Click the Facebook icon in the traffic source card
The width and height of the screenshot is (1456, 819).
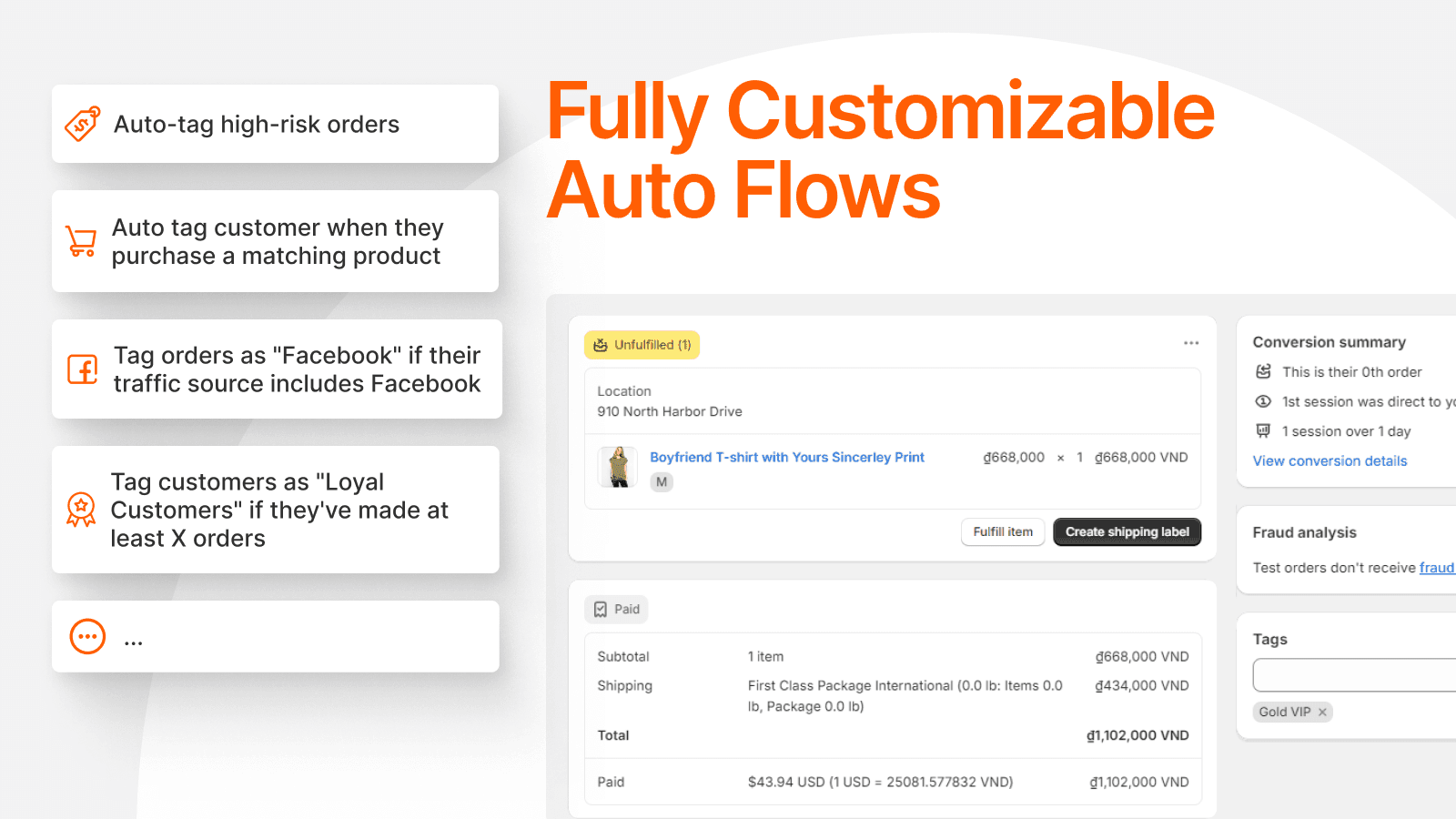tap(82, 369)
